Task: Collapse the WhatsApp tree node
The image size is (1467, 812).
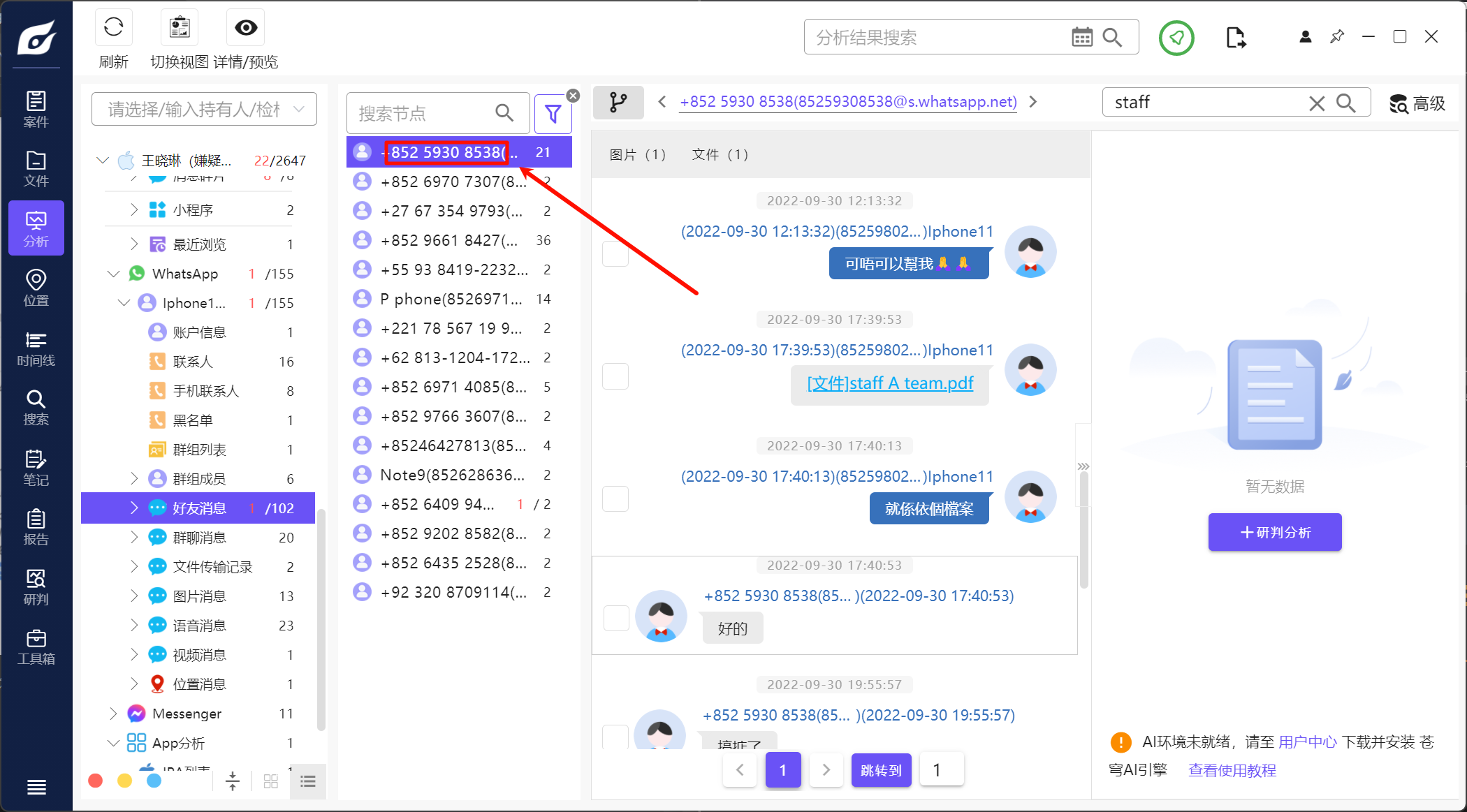Action: [x=113, y=274]
